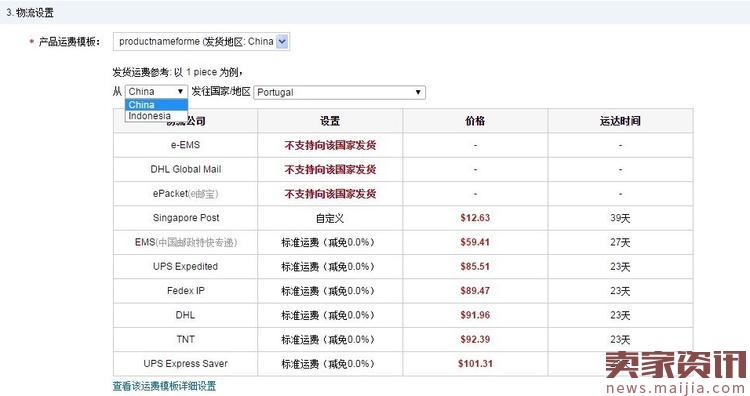Screen dimensions: 750x396
Task: Select the Singapore Post carrier cell
Action: click(186, 218)
